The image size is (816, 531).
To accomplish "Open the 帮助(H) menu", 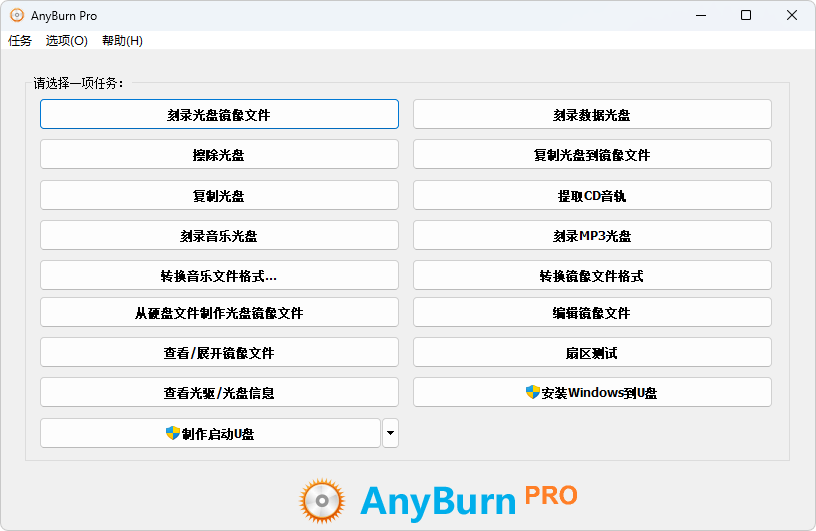I will [122, 41].
